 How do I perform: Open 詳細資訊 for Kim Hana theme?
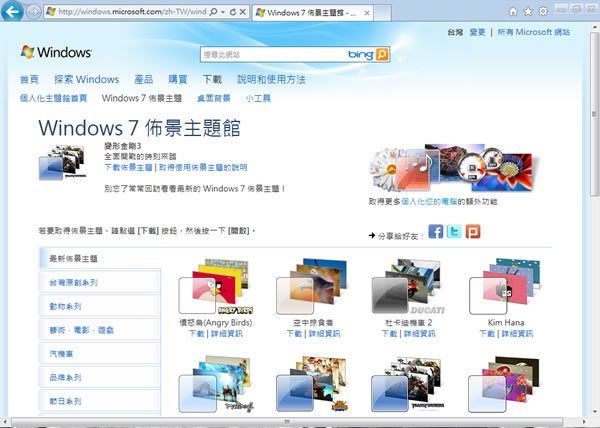(x=517, y=334)
